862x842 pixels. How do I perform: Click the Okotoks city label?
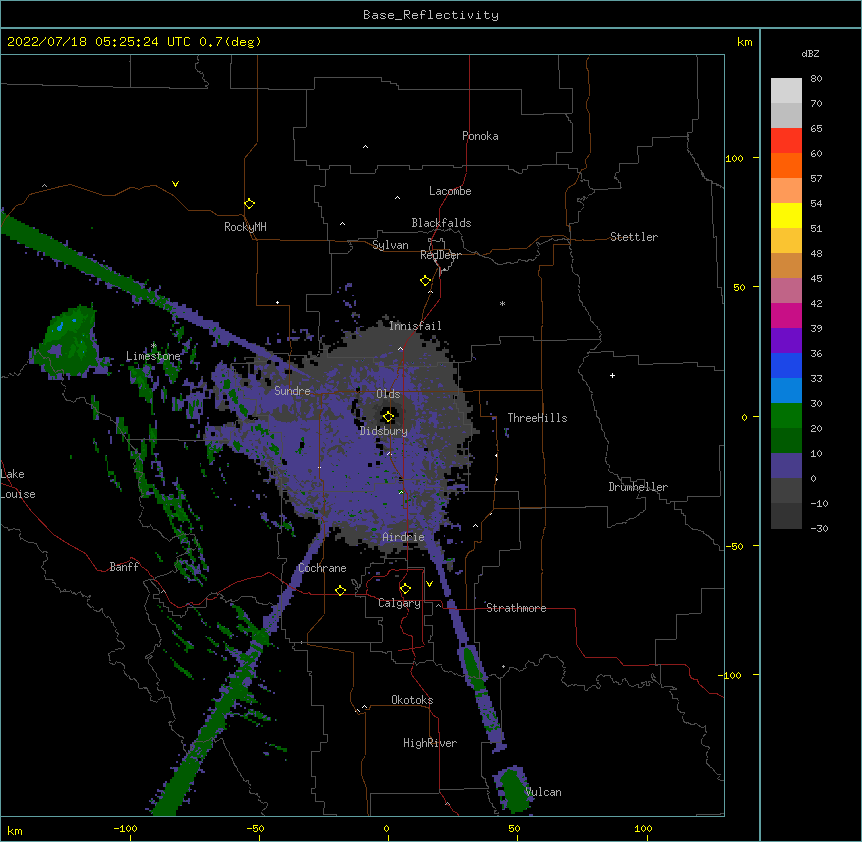412,700
